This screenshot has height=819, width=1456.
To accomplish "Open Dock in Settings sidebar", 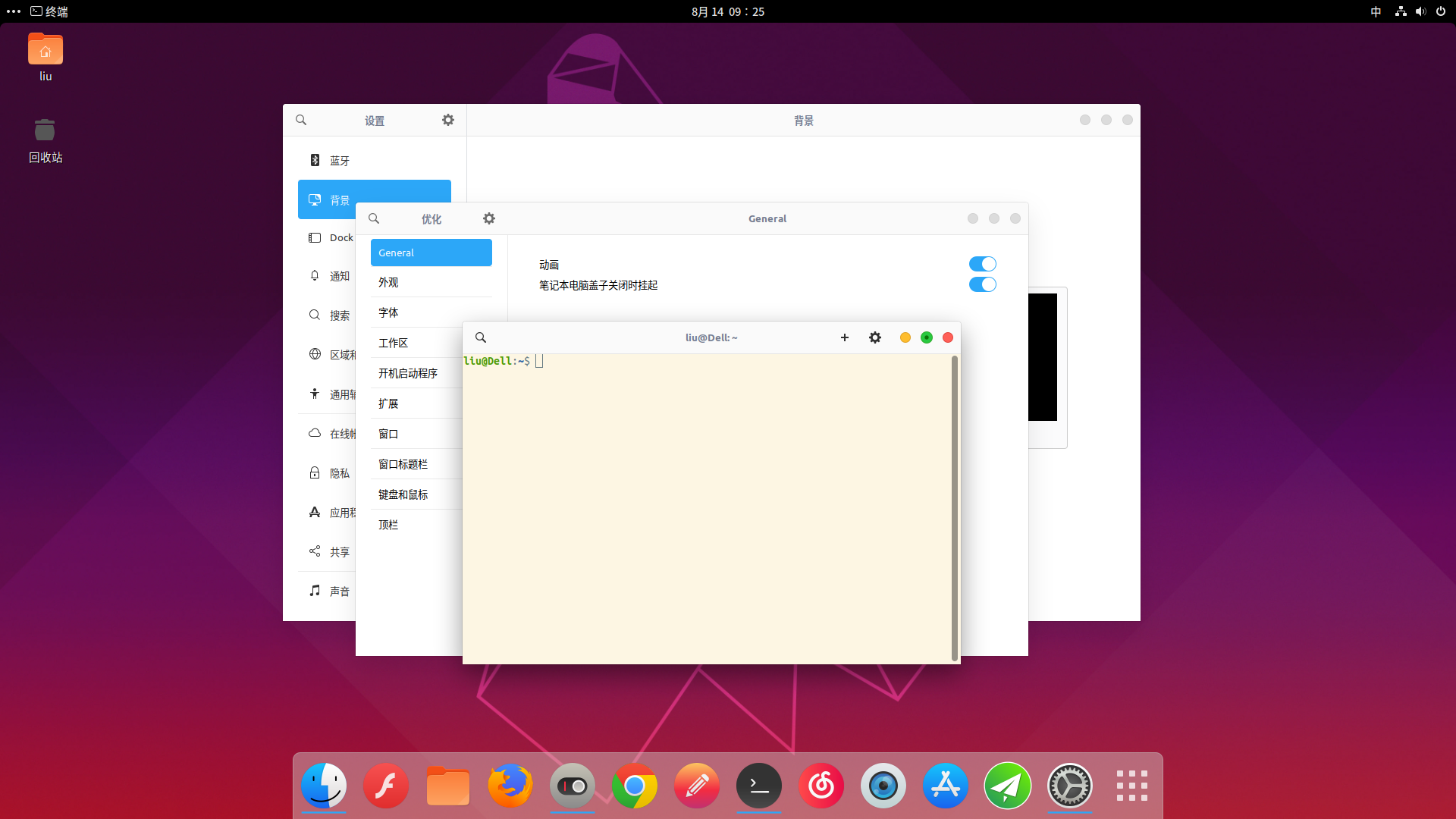I will (327, 238).
